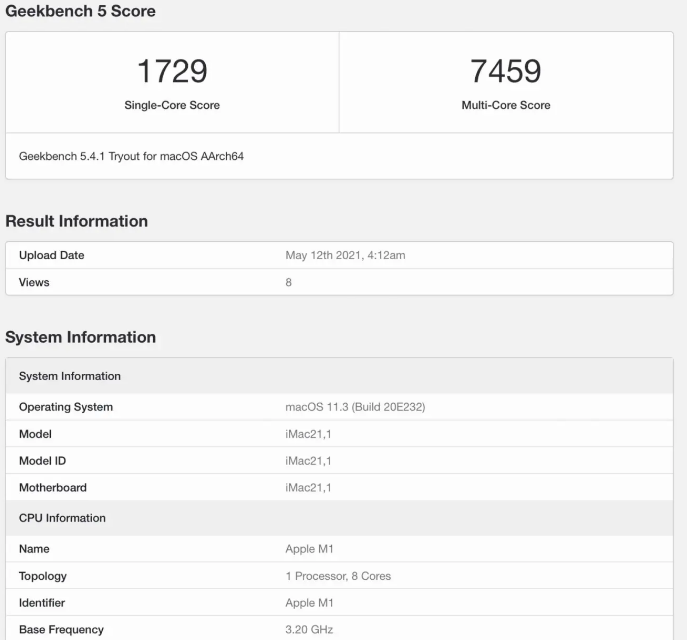
Task: Select the Upload Date label
Action: click(52, 255)
